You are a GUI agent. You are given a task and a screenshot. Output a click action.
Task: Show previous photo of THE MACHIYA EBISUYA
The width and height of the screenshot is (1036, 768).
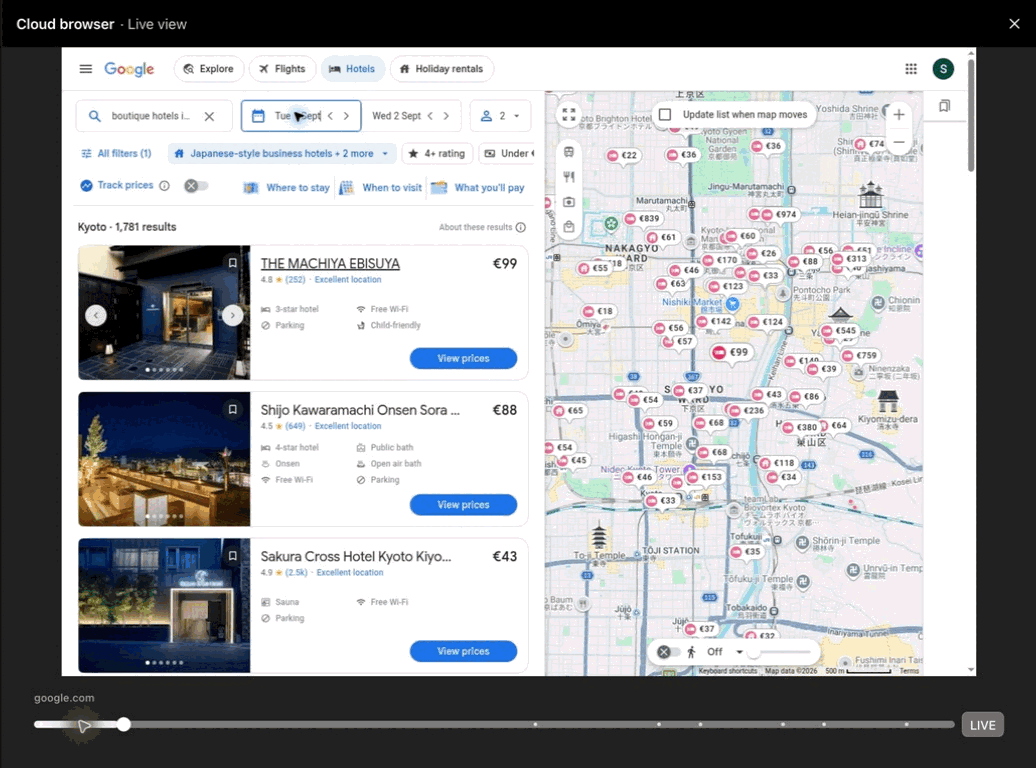[96, 315]
